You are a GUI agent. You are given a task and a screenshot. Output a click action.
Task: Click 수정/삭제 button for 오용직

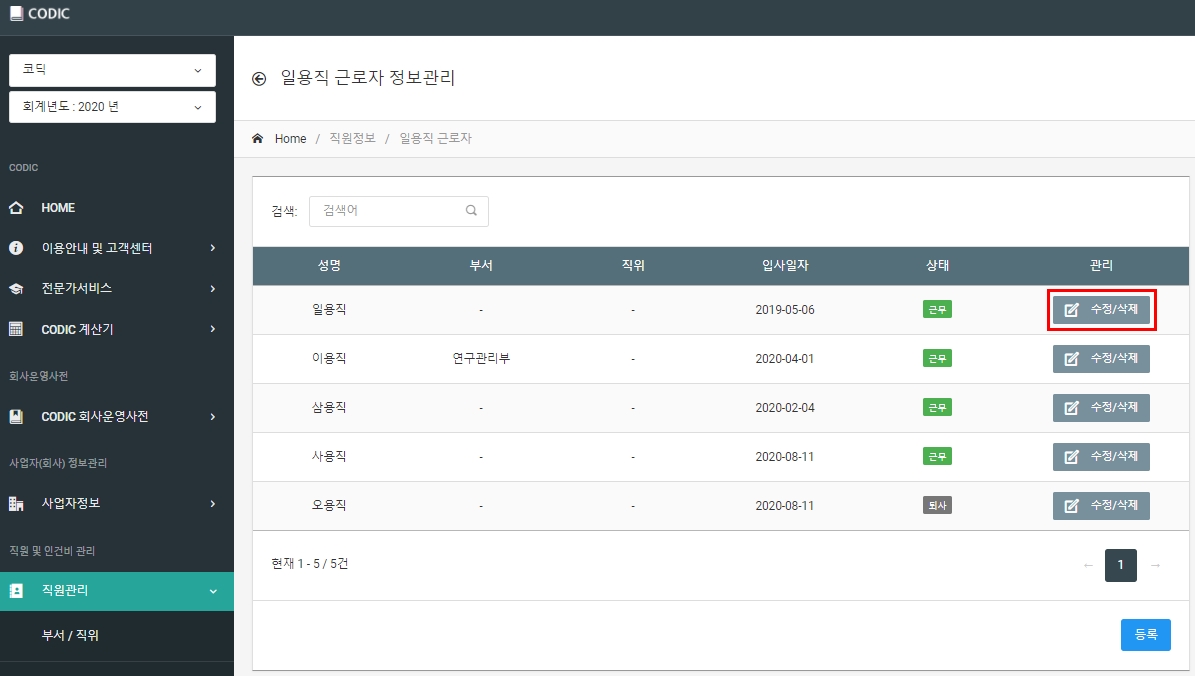click(x=1101, y=505)
